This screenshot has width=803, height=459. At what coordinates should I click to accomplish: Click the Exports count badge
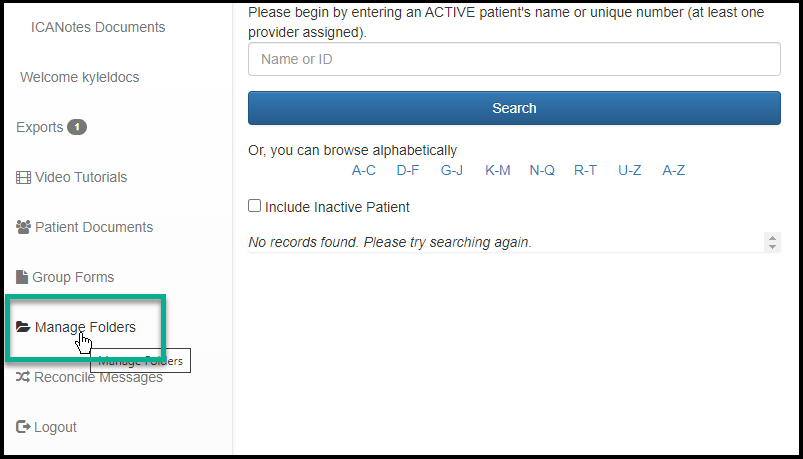77,128
